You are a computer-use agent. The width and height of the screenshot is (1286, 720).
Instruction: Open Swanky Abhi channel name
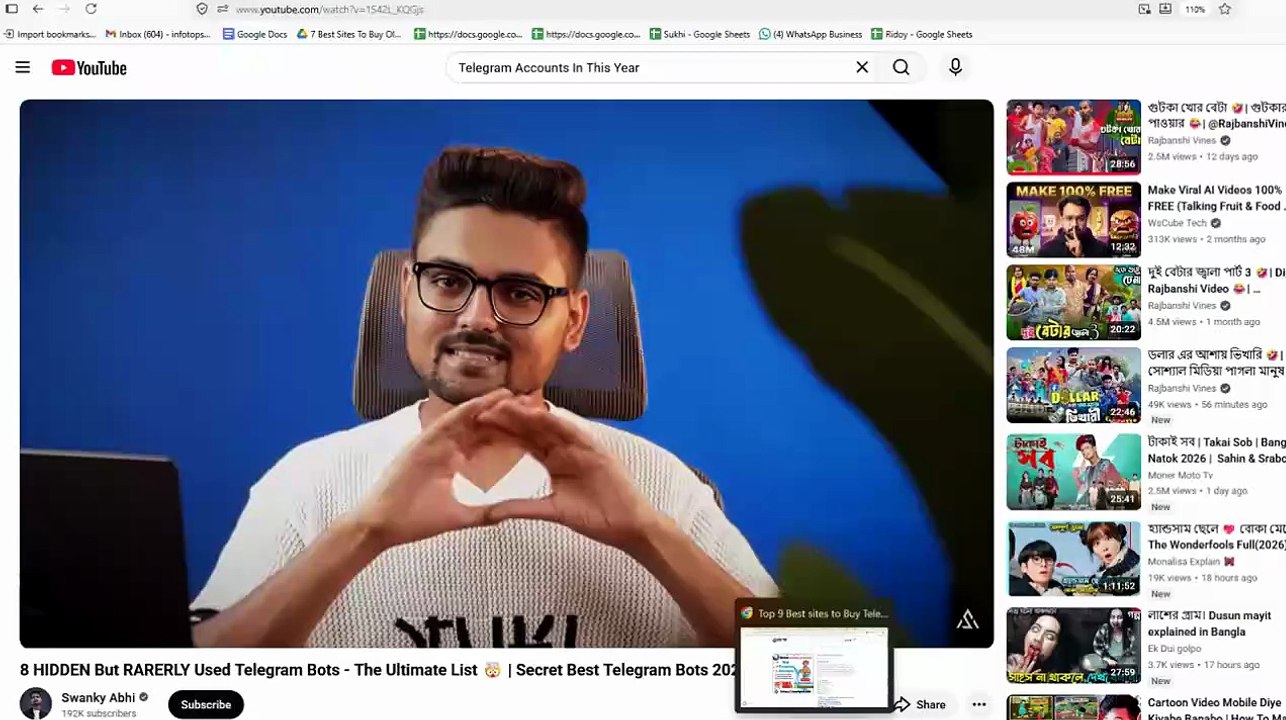[x=98, y=697]
